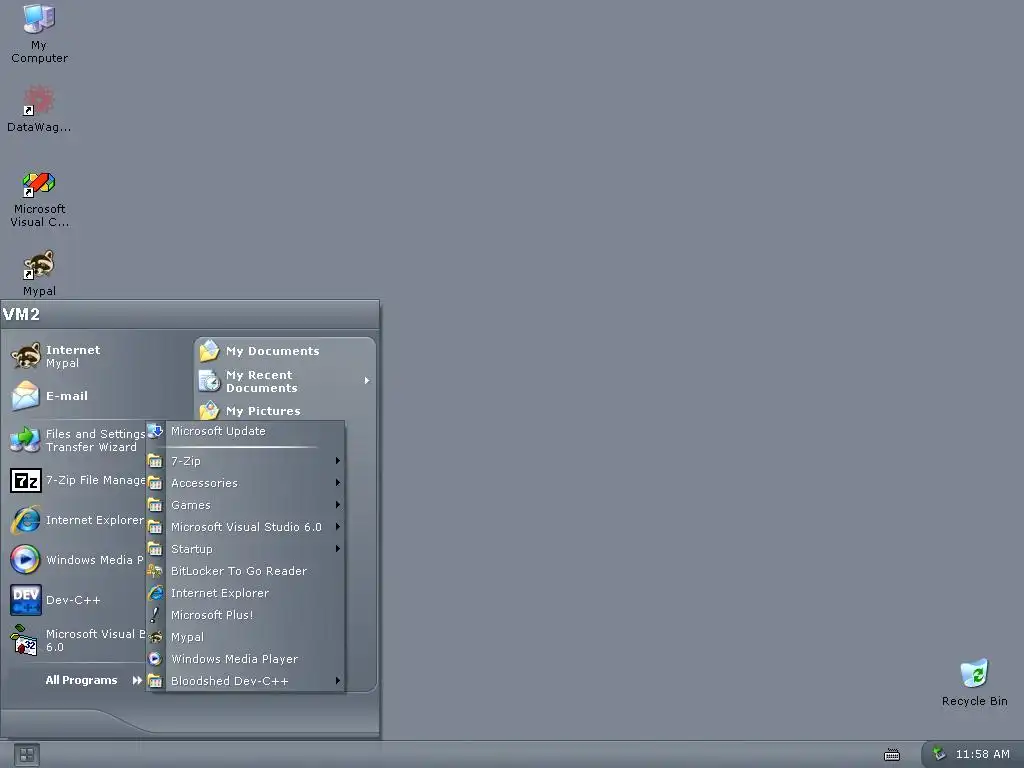Launch Mypal from the desktop shortcut
Image resolution: width=1024 pixels, height=768 pixels.
point(39,273)
